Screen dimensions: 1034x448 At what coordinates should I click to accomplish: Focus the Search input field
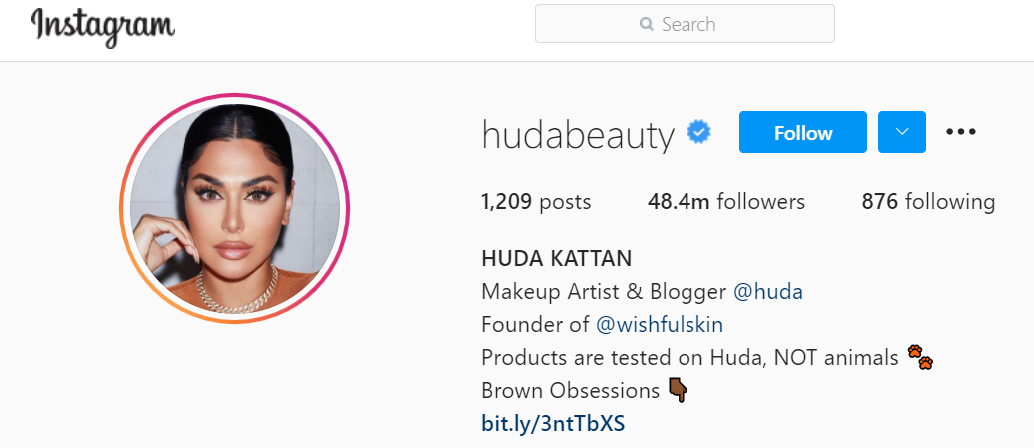pyautogui.click(x=684, y=24)
